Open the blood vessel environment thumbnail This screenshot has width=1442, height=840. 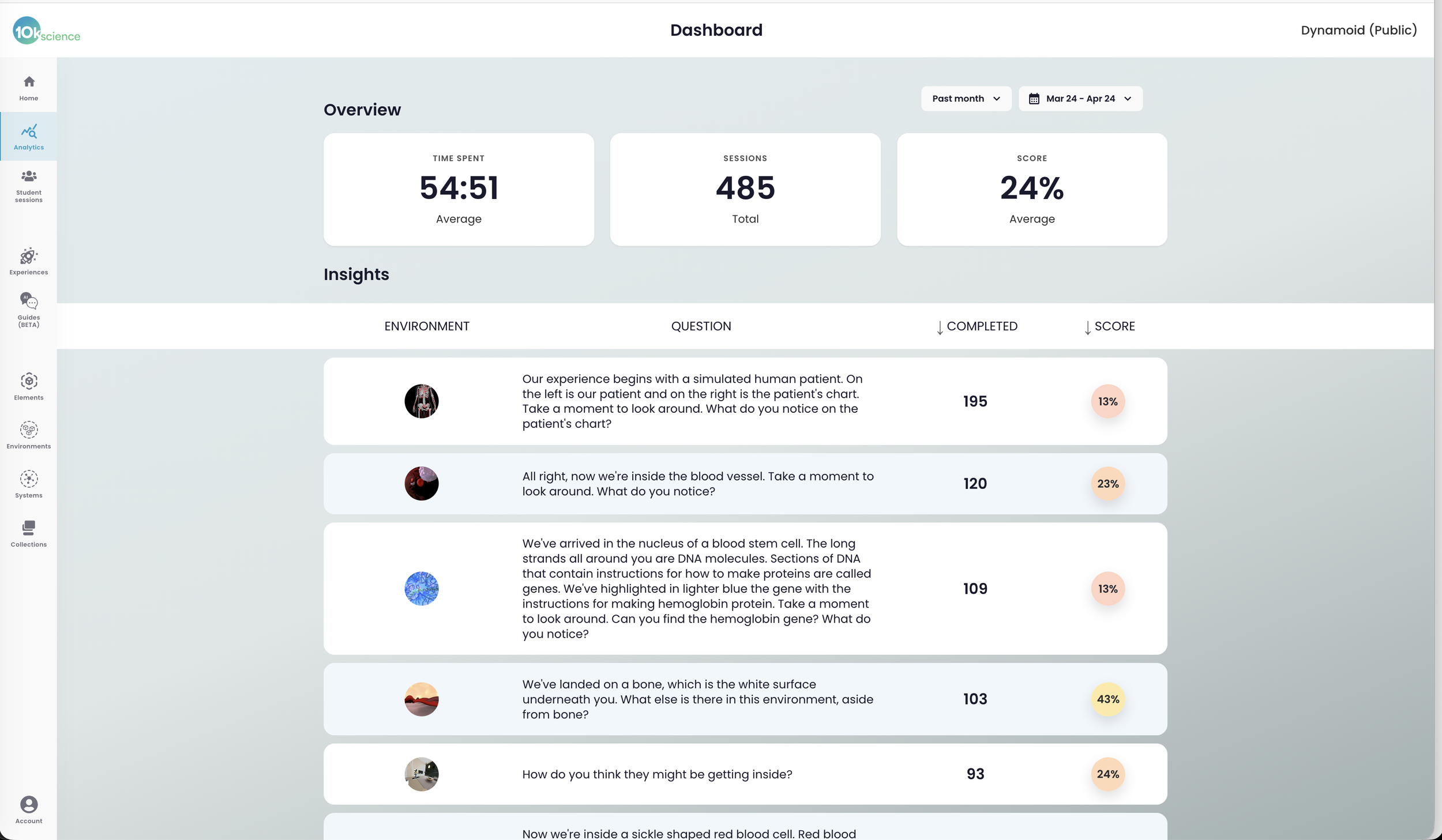421,484
